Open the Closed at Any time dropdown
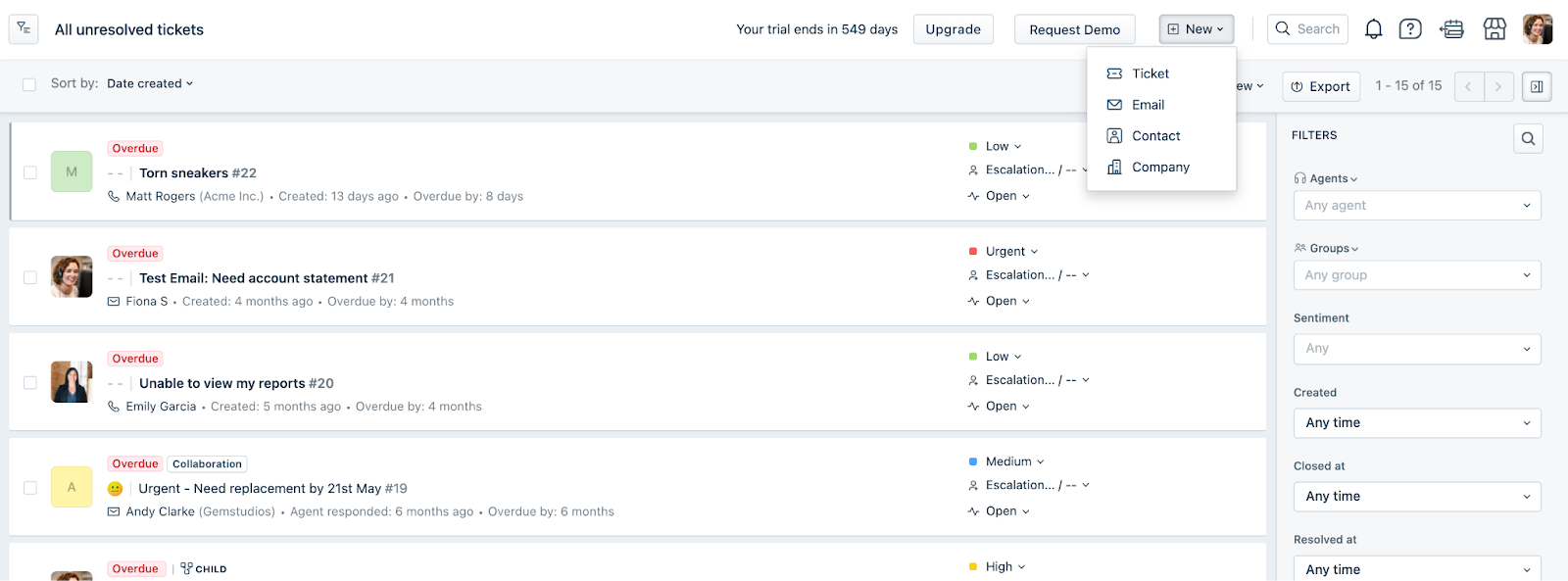This screenshot has width=1568, height=581. [1417, 497]
